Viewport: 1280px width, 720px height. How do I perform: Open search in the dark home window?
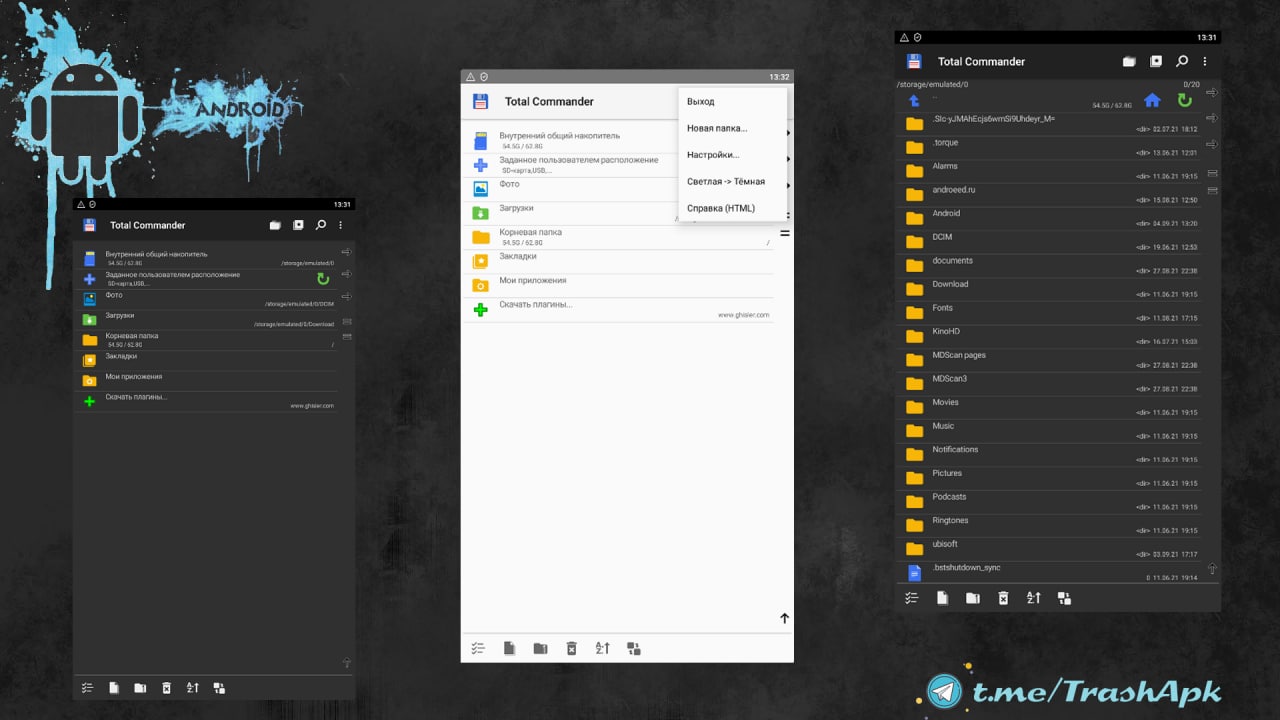pyautogui.click(x=321, y=225)
